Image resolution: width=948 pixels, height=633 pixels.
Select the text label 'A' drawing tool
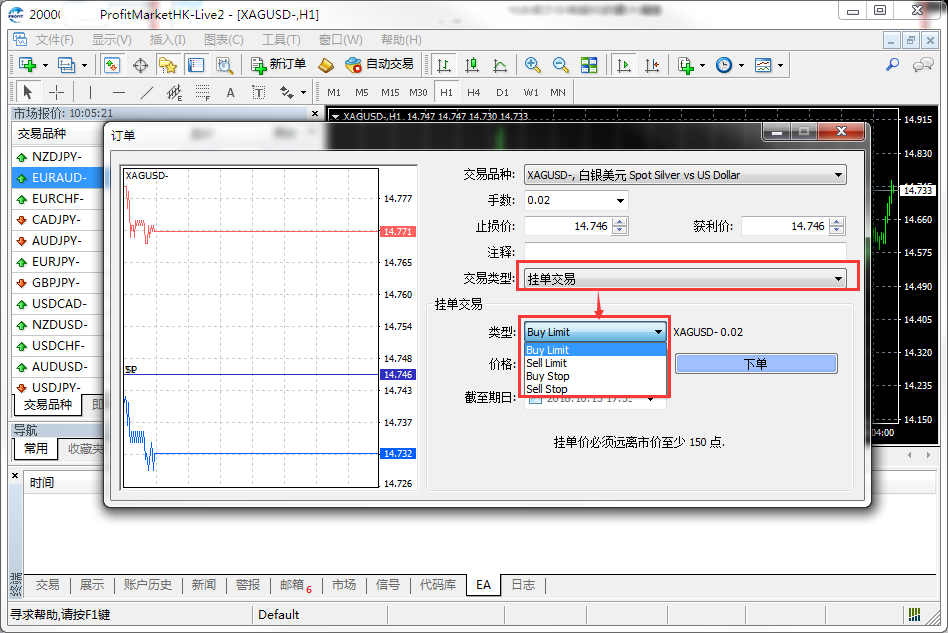tap(230, 92)
